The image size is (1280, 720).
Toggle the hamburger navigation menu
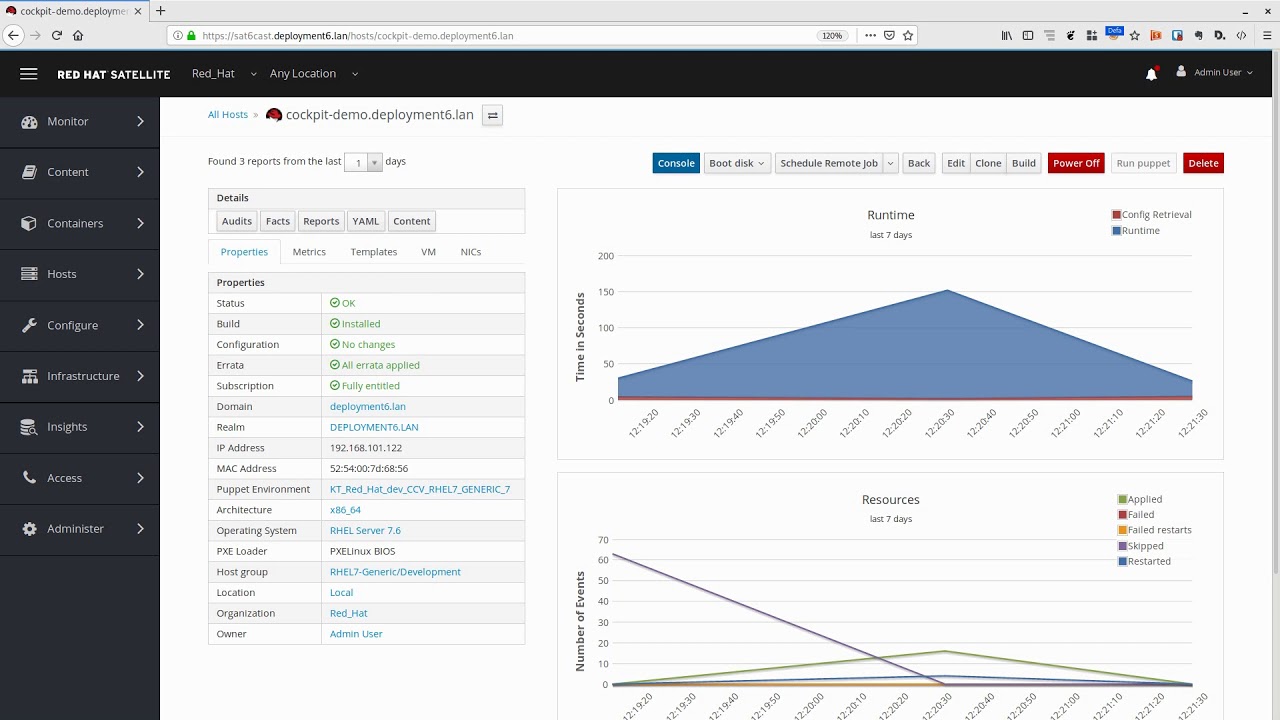click(28, 74)
